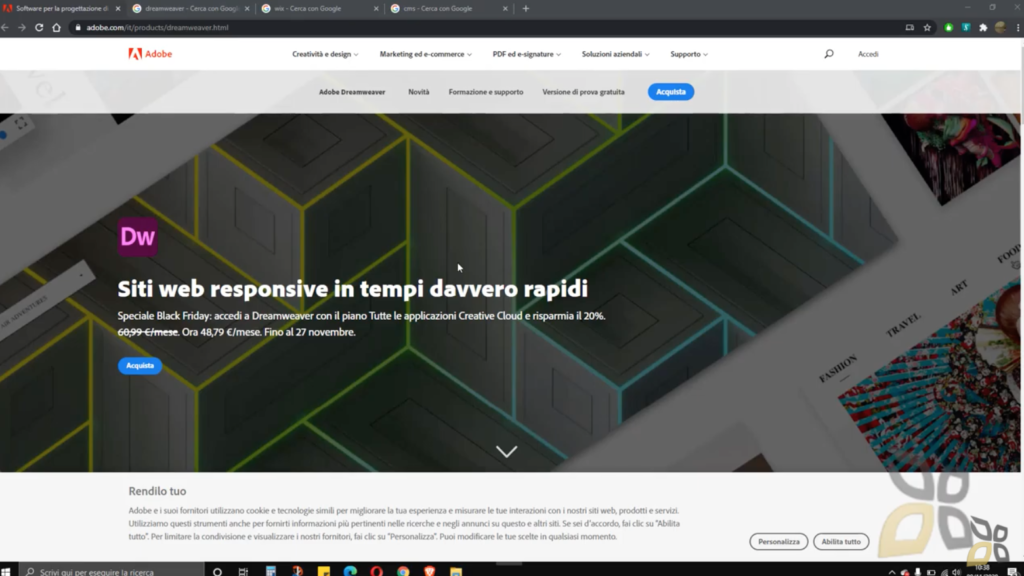This screenshot has height=576, width=1024.
Task: Open the Extensions puzzle-piece menu
Action: 983,27
